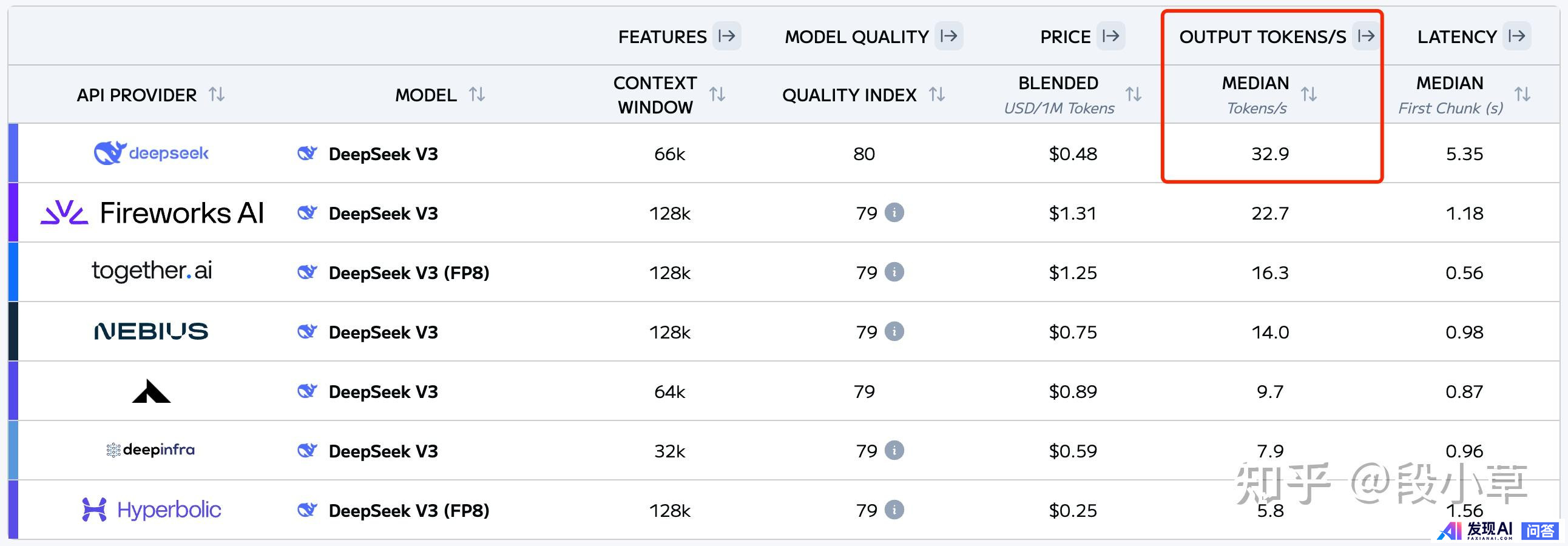Open DeepSeek V3 model in NEBIUS row
Image resolution: width=1568 pixels, height=546 pixels.
pos(384,332)
